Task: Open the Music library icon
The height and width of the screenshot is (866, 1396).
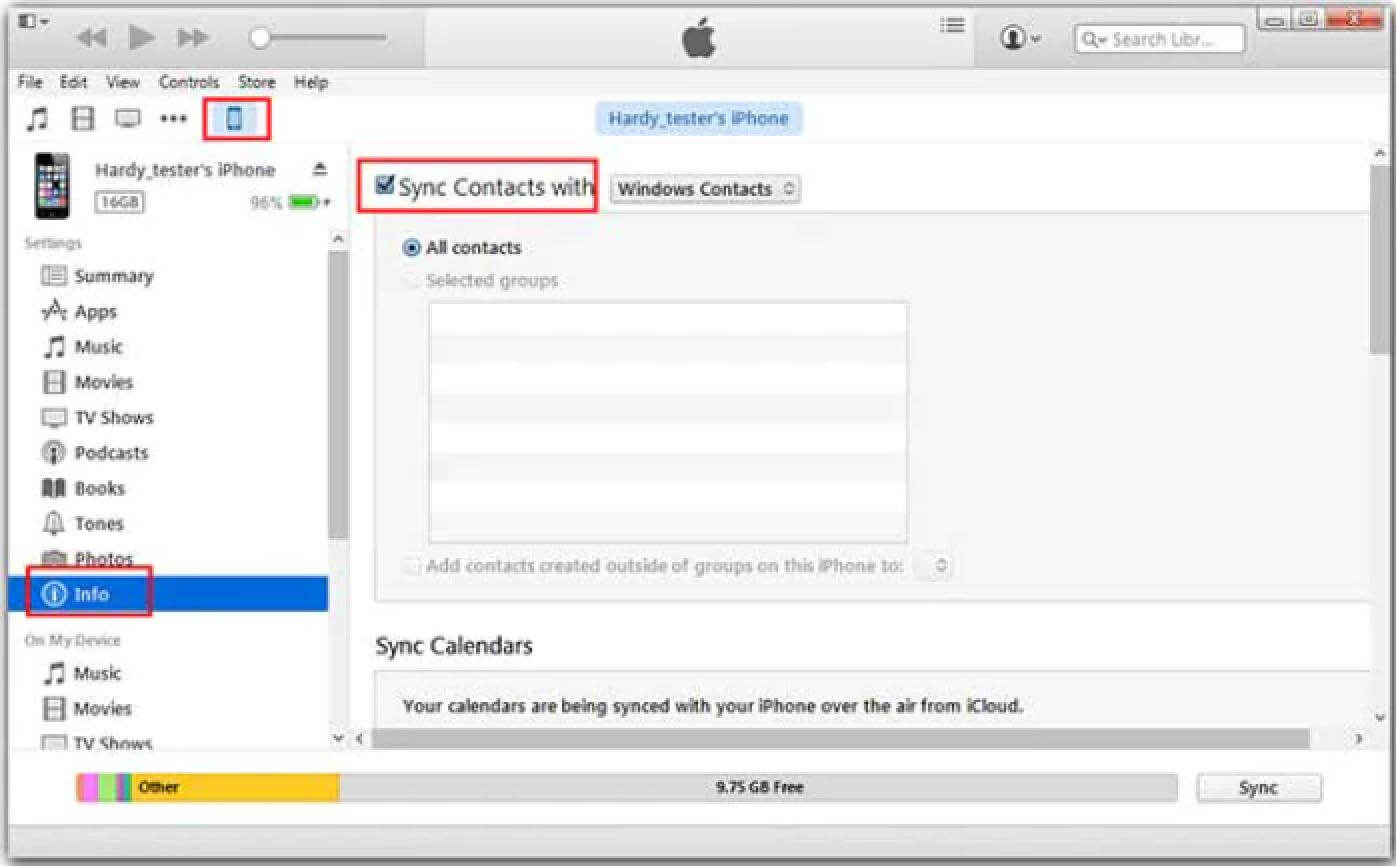Action: pyautogui.click(x=37, y=119)
